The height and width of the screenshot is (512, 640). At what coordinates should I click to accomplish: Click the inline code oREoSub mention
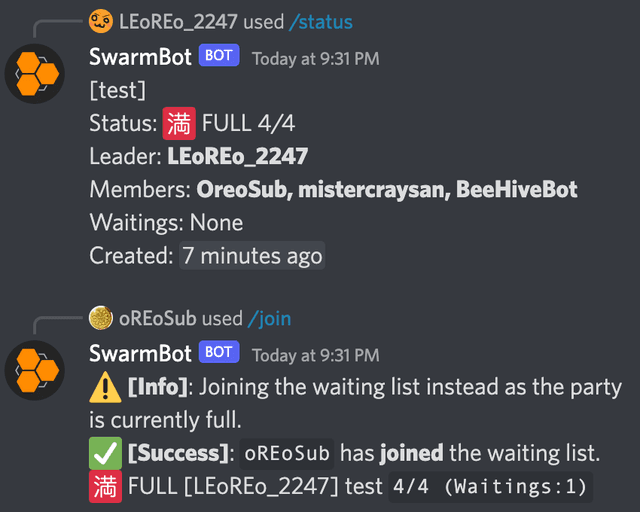[x=288, y=453]
